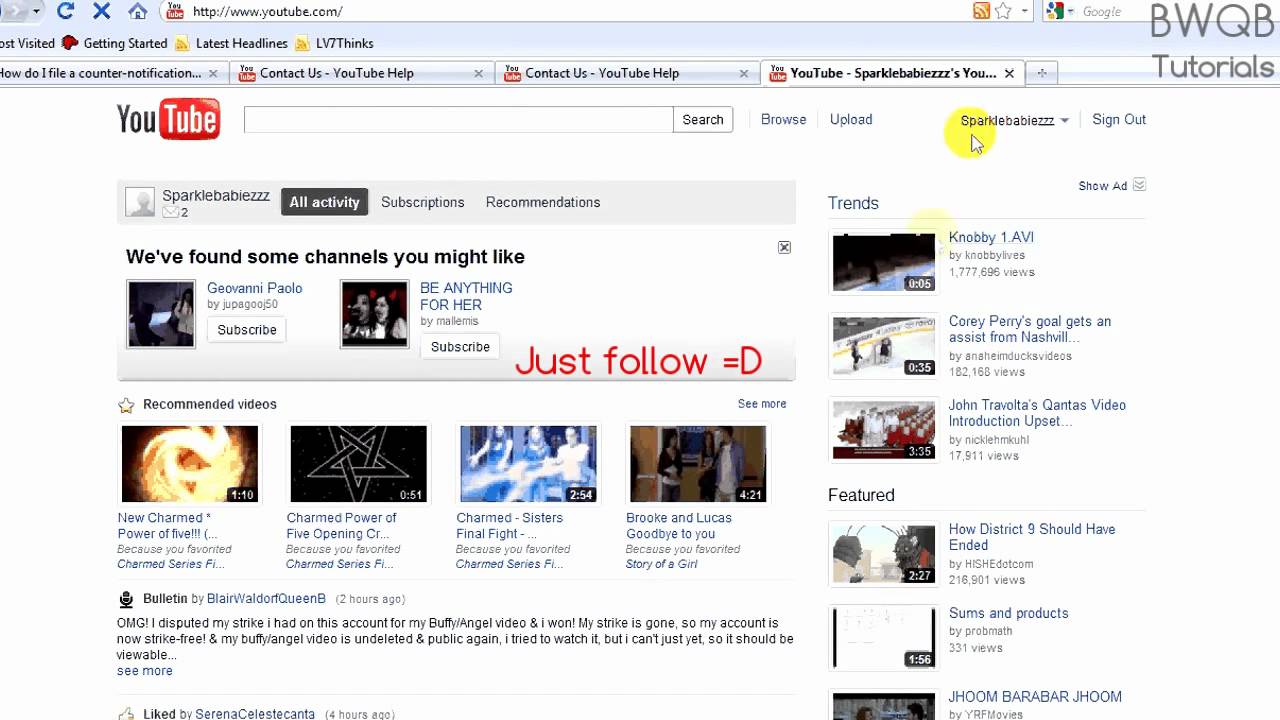Open How District 9 Should Have Ended

point(1032,537)
